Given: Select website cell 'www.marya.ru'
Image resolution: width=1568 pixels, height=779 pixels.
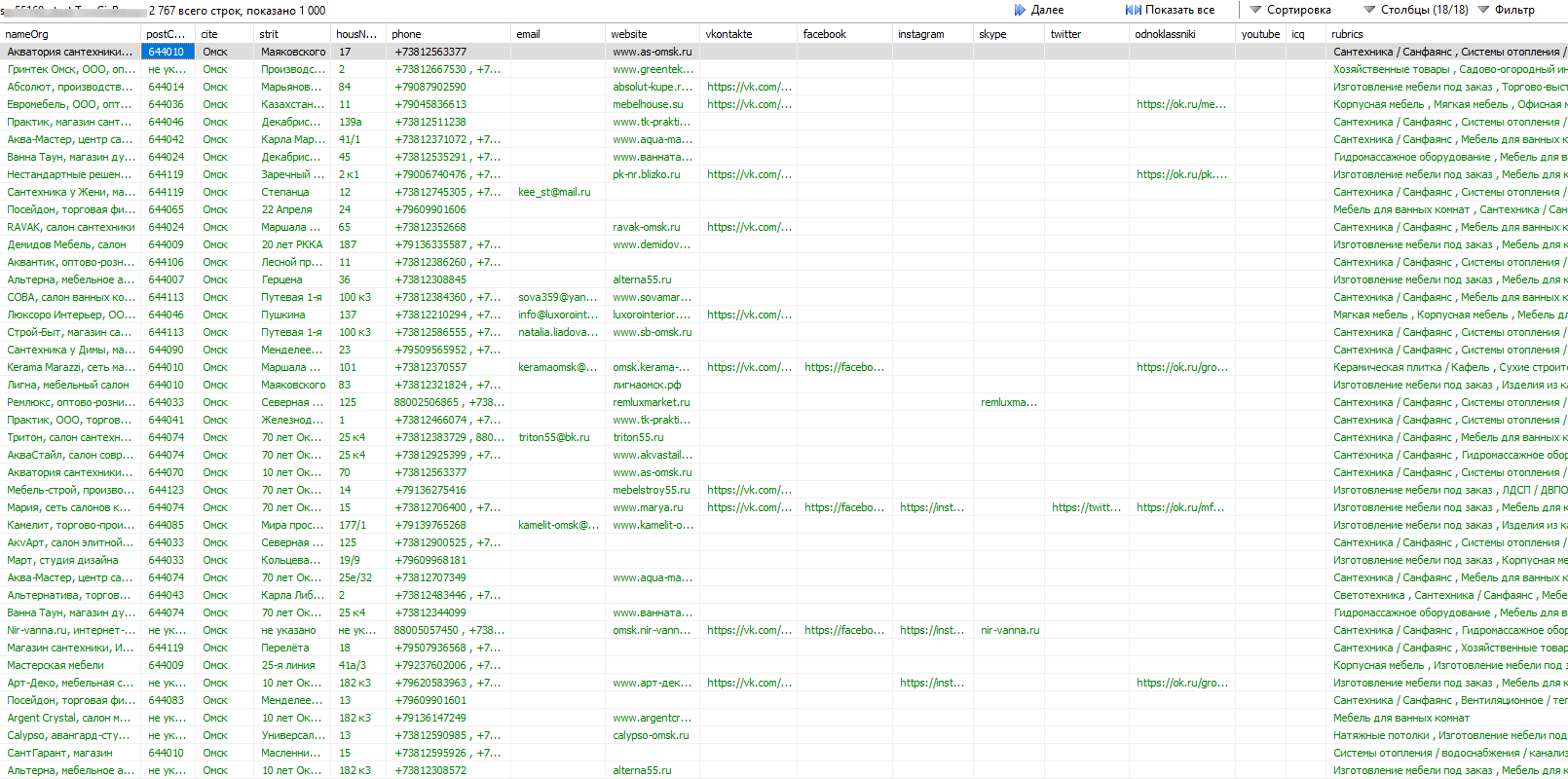Looking at the screenshot, I should [x=653, y=507].
